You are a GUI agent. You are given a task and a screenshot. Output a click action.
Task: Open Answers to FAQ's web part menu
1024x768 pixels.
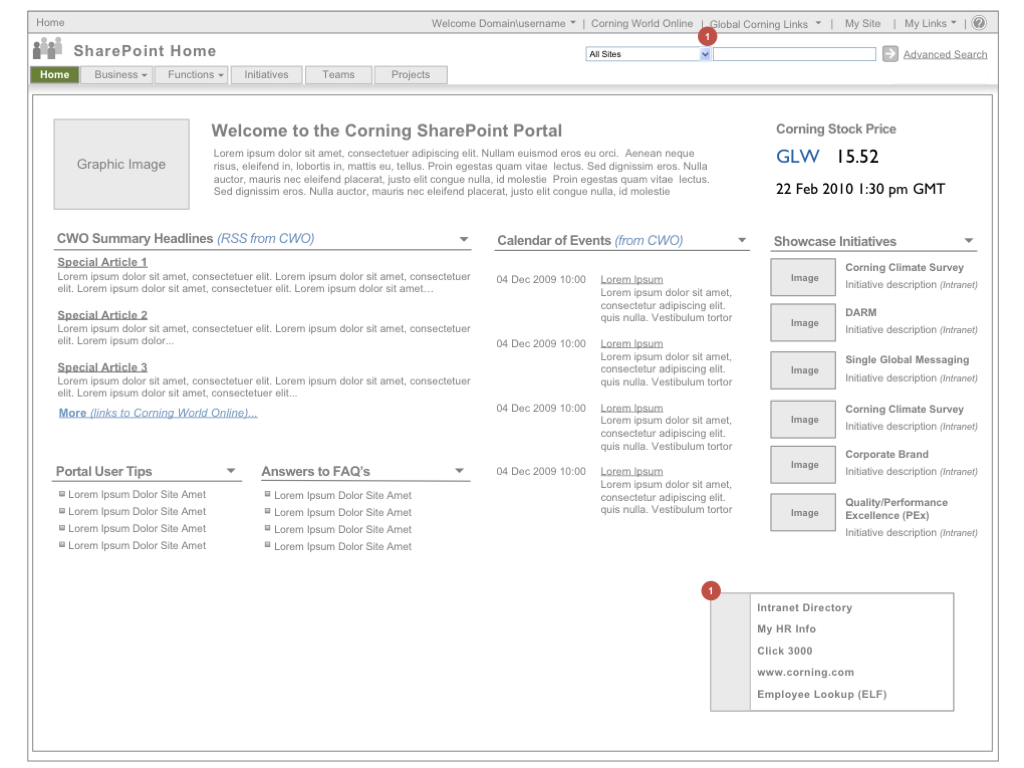click(460, 471)
